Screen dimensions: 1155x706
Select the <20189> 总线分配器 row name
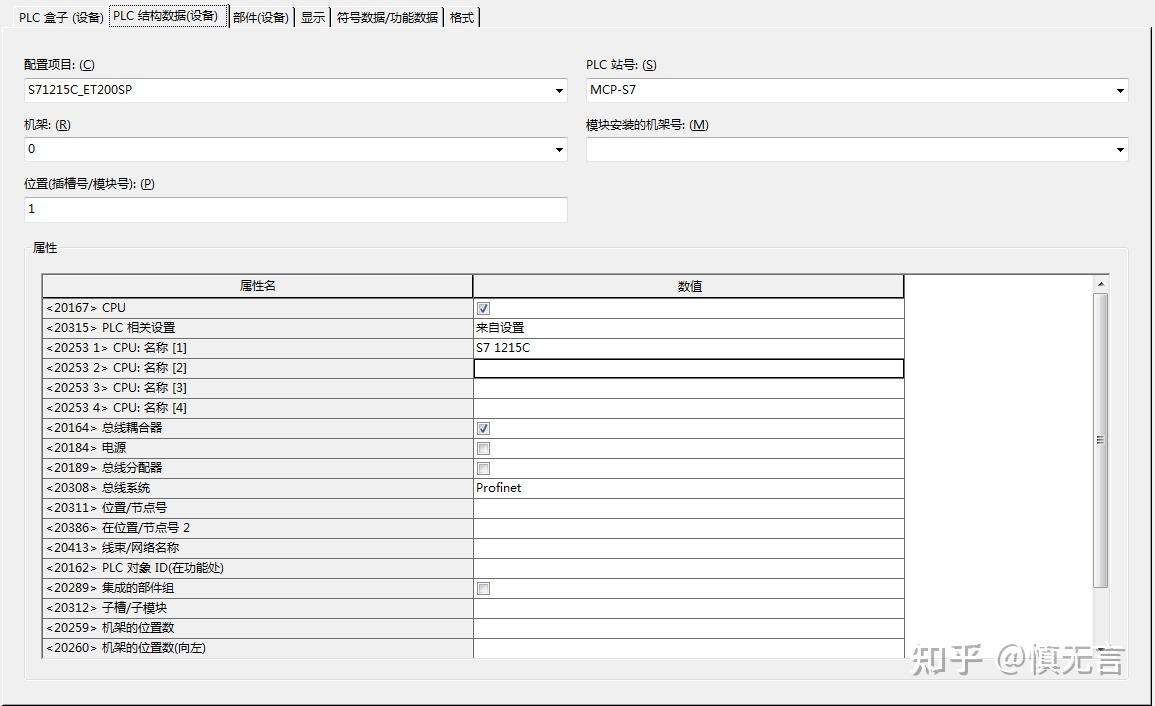pyautogui.click(x=257, y=468)
